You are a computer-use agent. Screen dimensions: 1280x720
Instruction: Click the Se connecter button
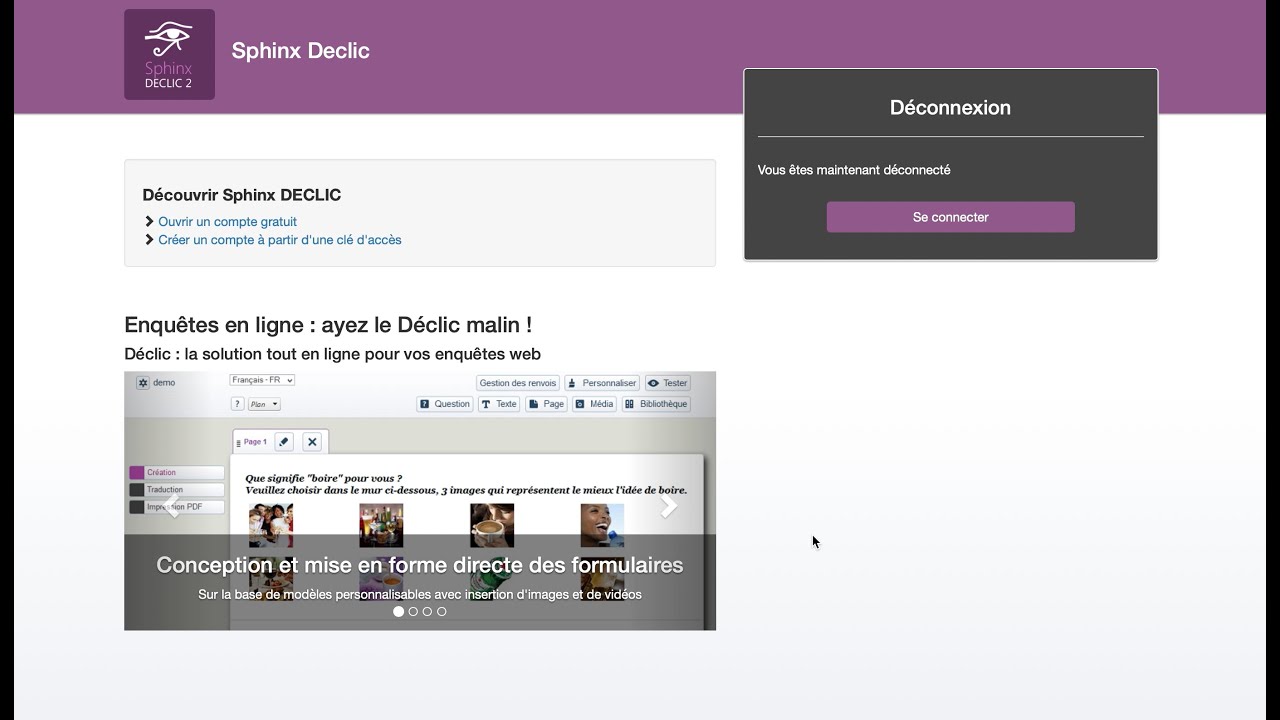950,217
